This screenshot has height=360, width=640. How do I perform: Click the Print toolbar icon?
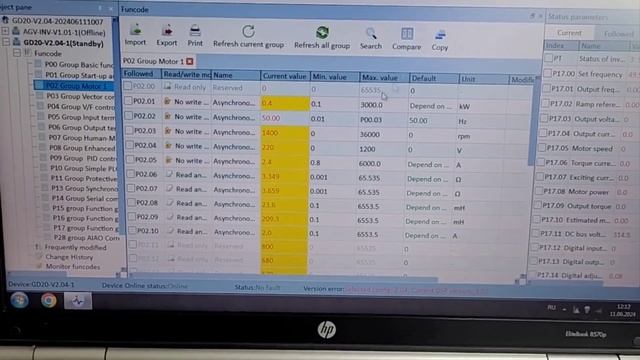pyautogui.click(x=195, y=31)
